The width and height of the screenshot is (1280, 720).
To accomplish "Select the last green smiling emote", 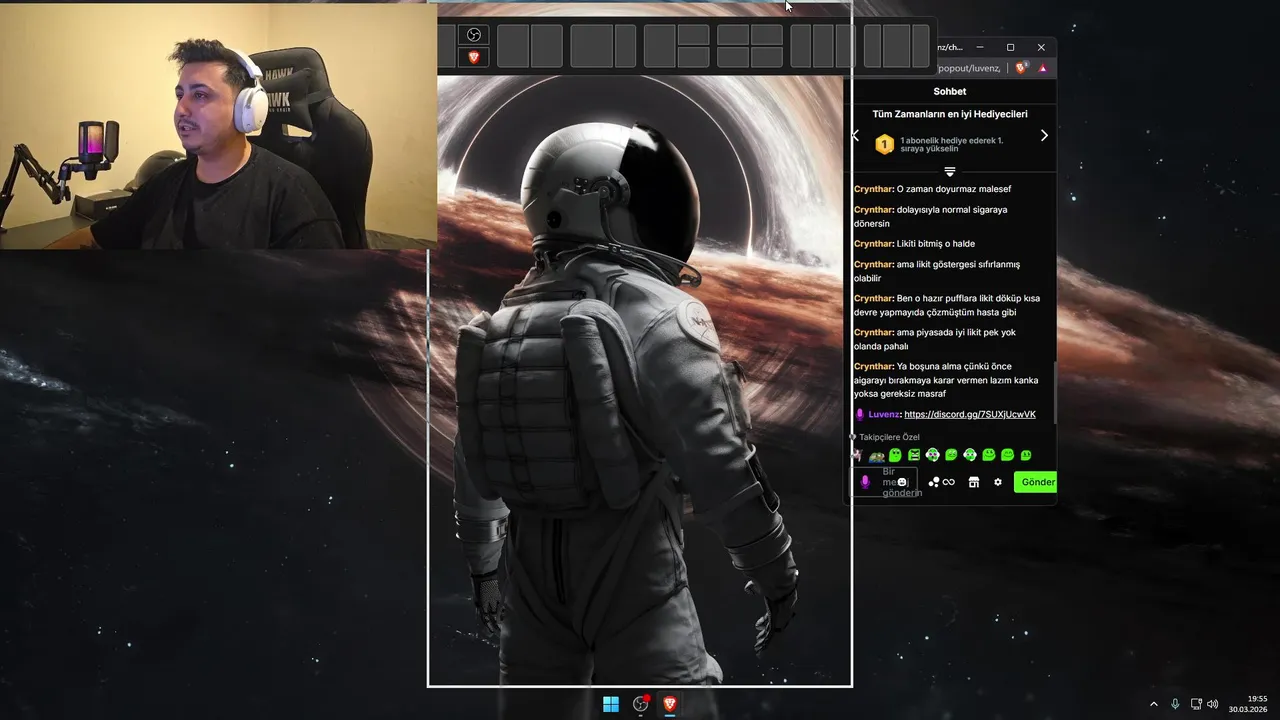I will [x=1026, y=455].
